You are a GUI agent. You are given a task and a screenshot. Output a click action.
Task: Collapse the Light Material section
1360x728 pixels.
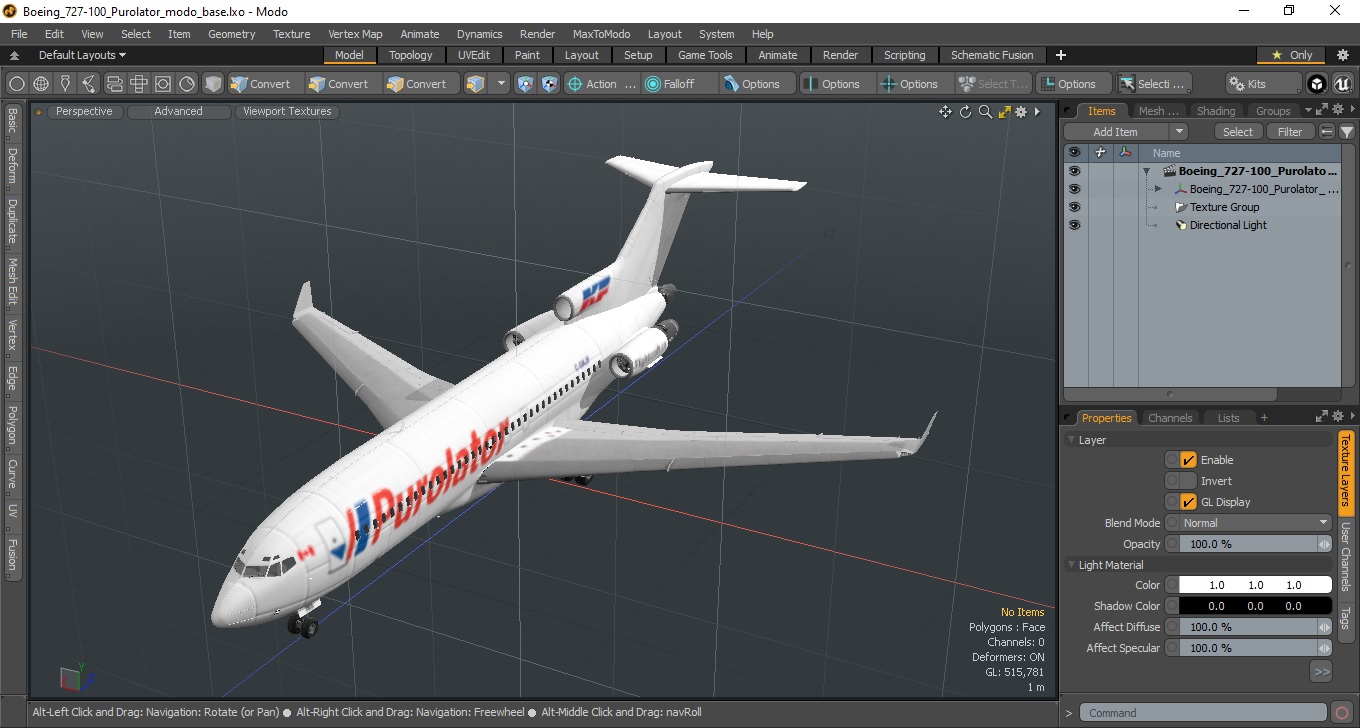tap(1072, 565)
